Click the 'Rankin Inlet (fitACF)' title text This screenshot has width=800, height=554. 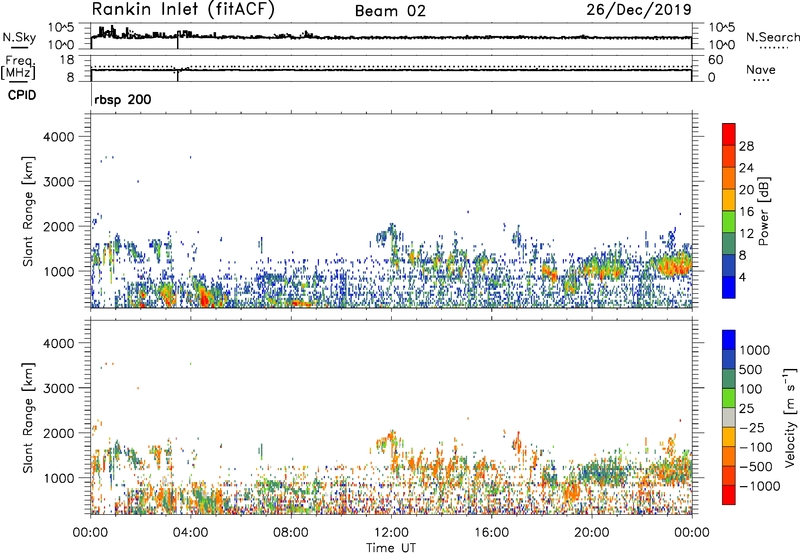183,9
